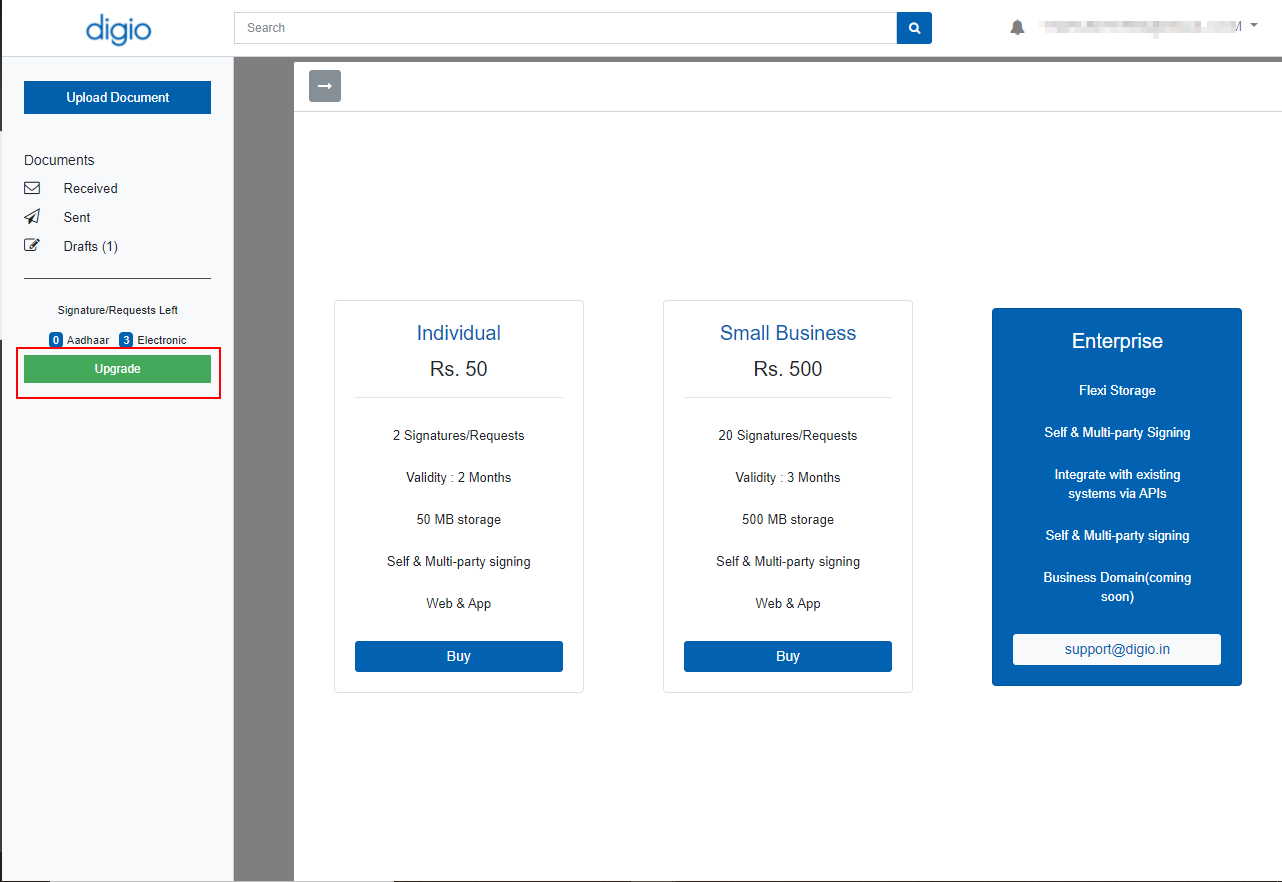Viewport: 1282px width, 882px height.
Task: Collapse the sidebar using the arrow icon
Action: 324,86
